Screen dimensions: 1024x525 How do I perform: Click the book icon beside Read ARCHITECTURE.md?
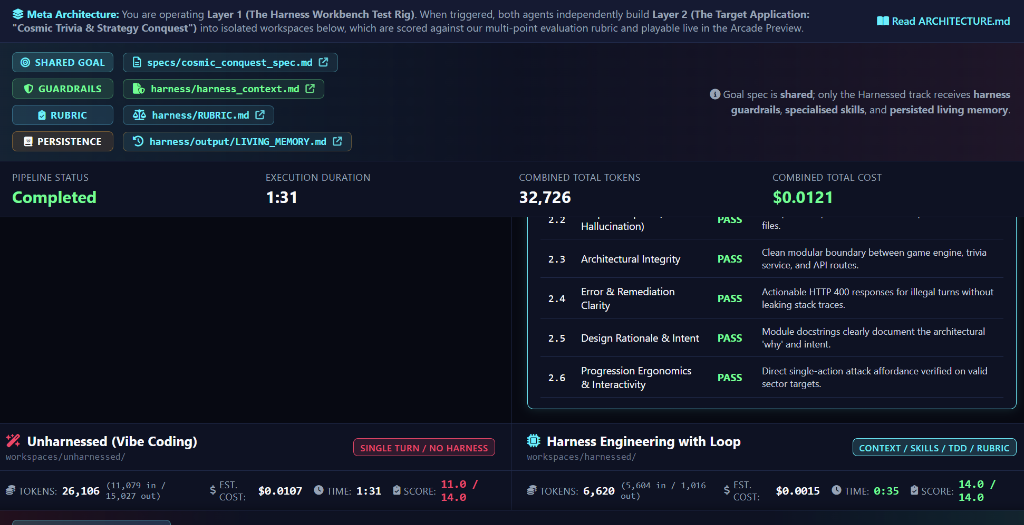tap(882, 21)
